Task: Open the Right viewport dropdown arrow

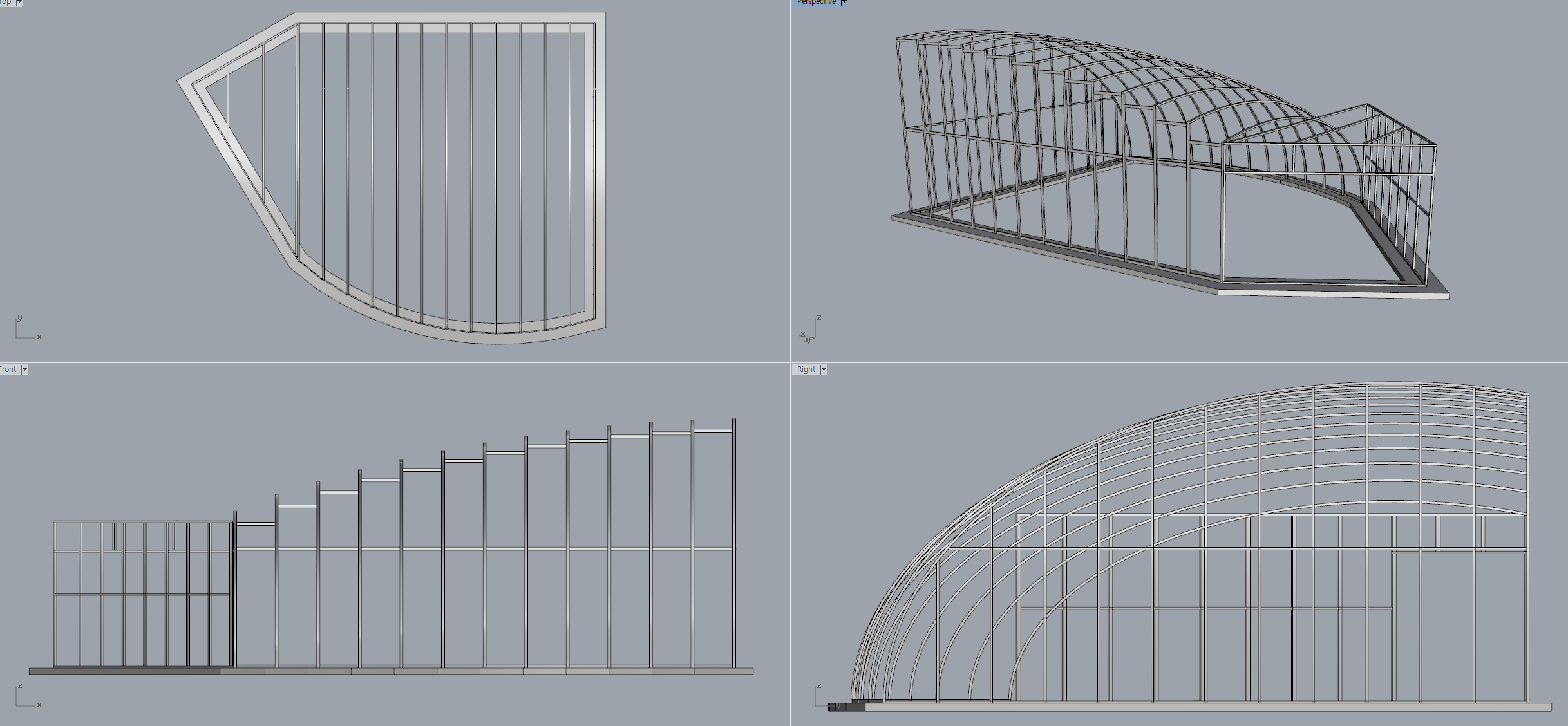Action: point(824,369)
